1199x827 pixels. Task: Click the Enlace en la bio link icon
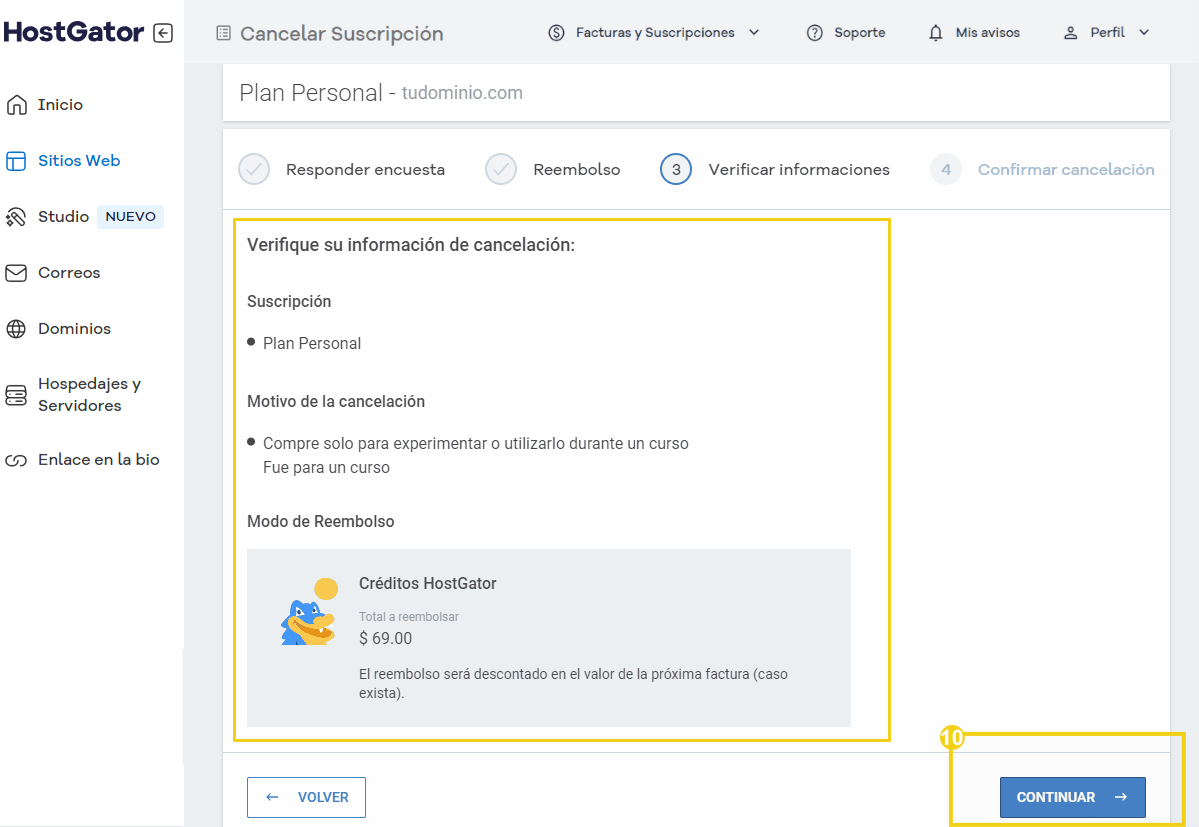tap(16, 460)
